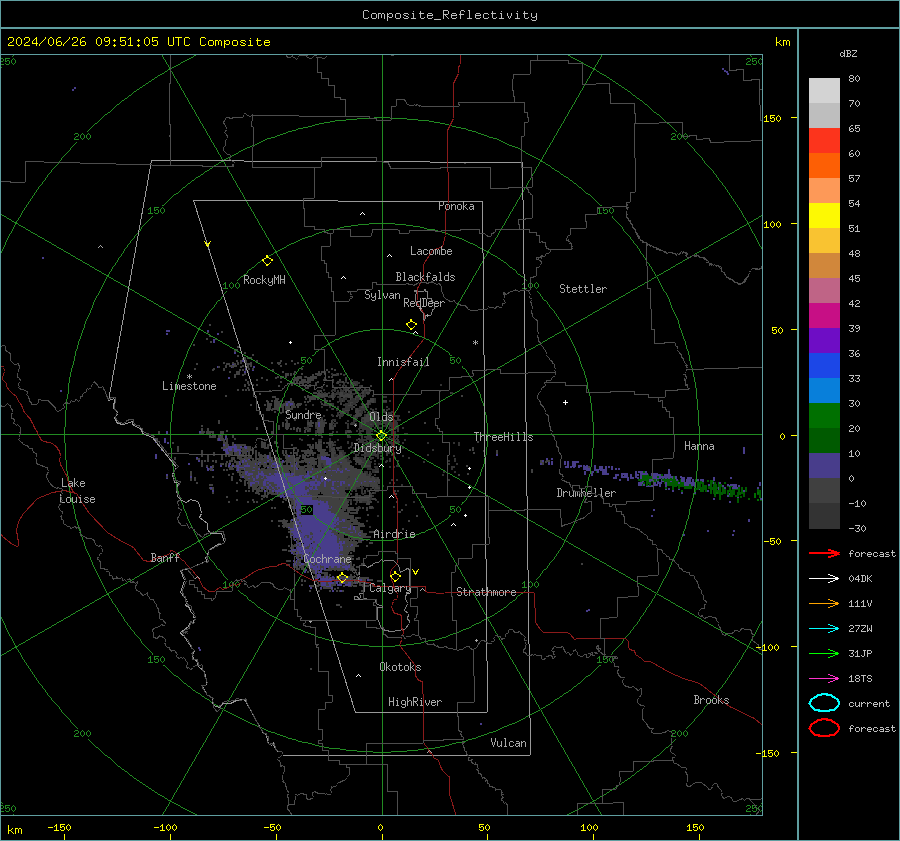900x841 pixels.
Task: Select yellow diamond marker near RockyMH
Action: 267,261
